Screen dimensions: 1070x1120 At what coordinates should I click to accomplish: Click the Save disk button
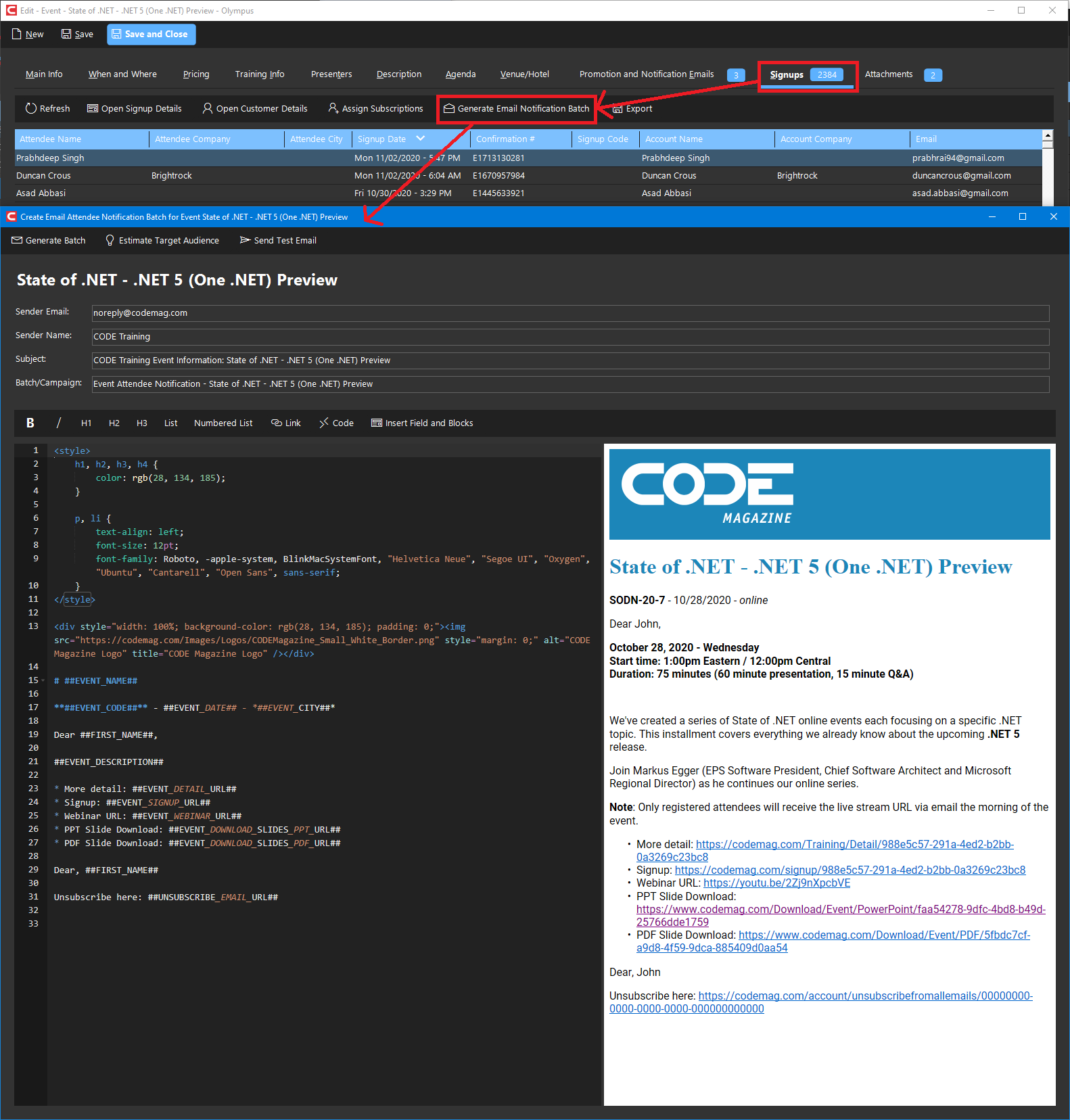[x=77, y=34]
